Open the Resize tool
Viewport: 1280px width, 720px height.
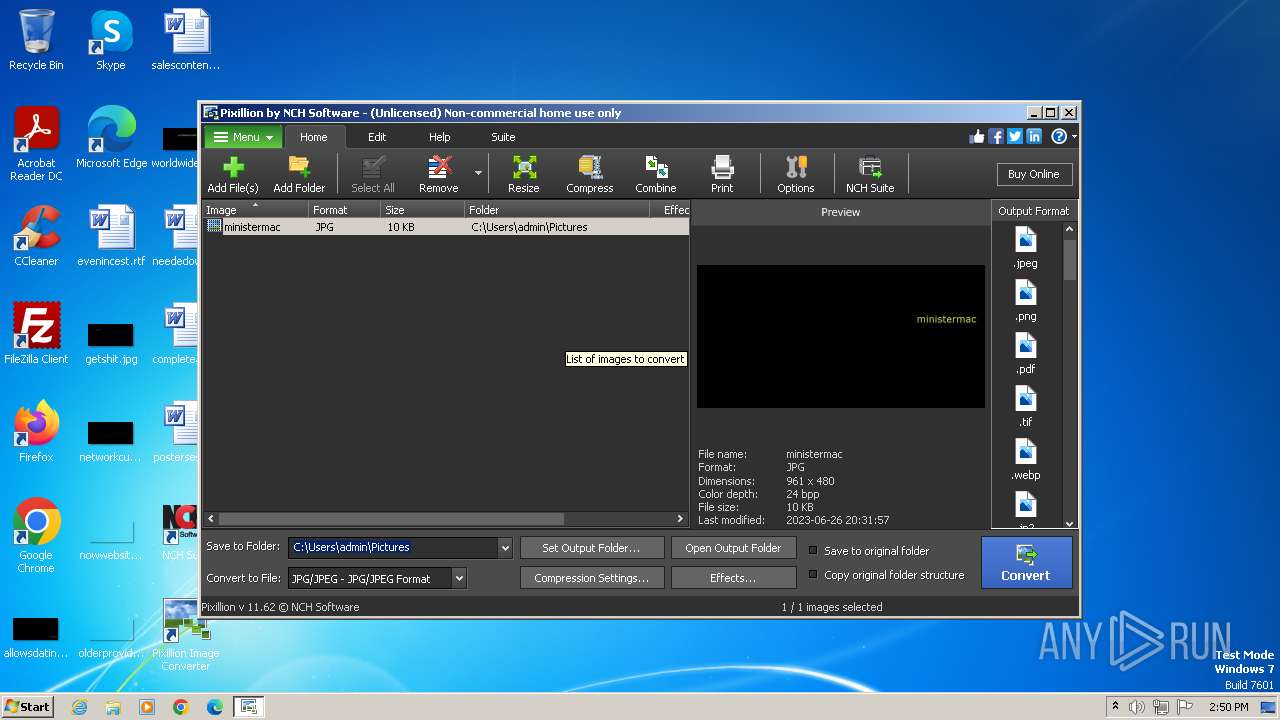click(x=523, y=174)
